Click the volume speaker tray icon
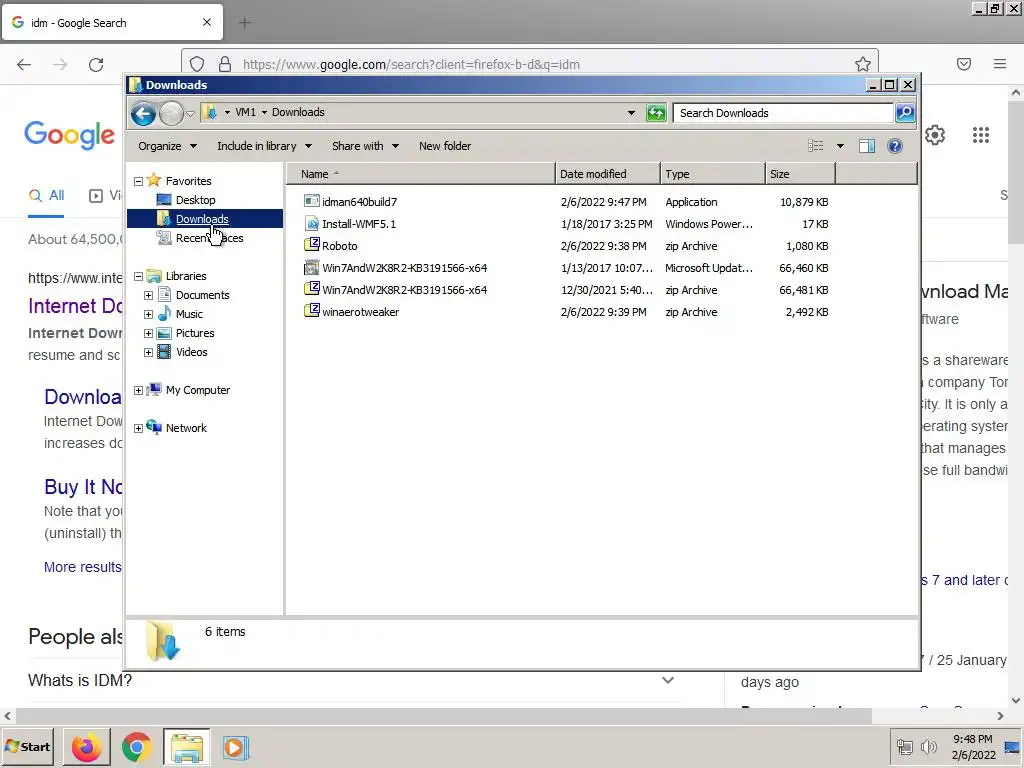The width and height of the screenshot is (1024, 768). point(928,747)
